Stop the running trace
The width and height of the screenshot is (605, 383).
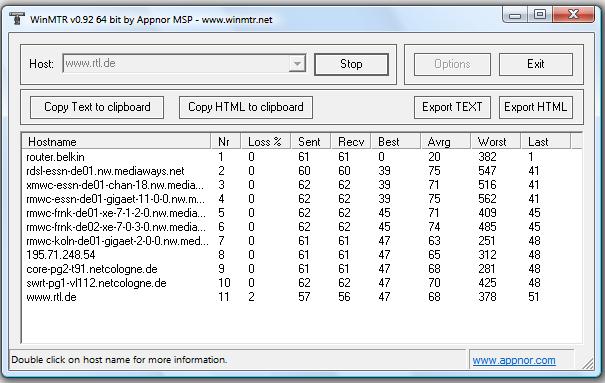click(x=351, y=64)
